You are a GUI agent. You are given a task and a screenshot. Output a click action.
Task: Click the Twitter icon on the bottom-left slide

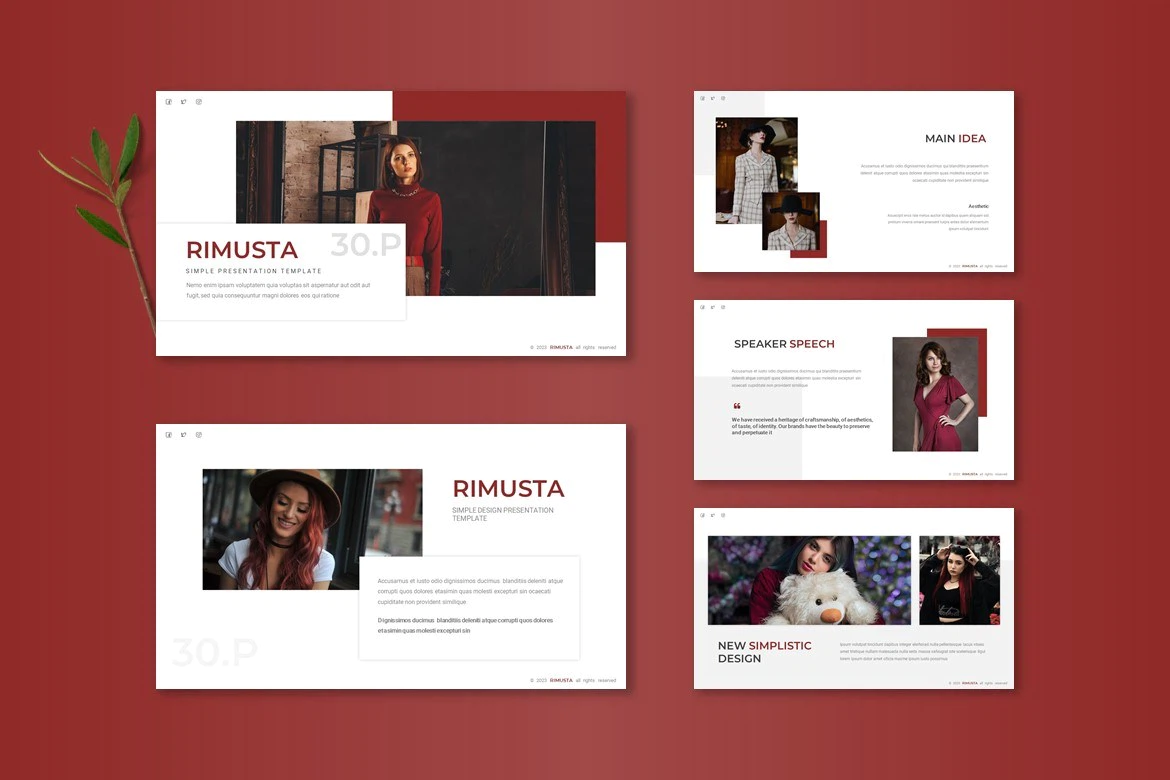(184, 435)
